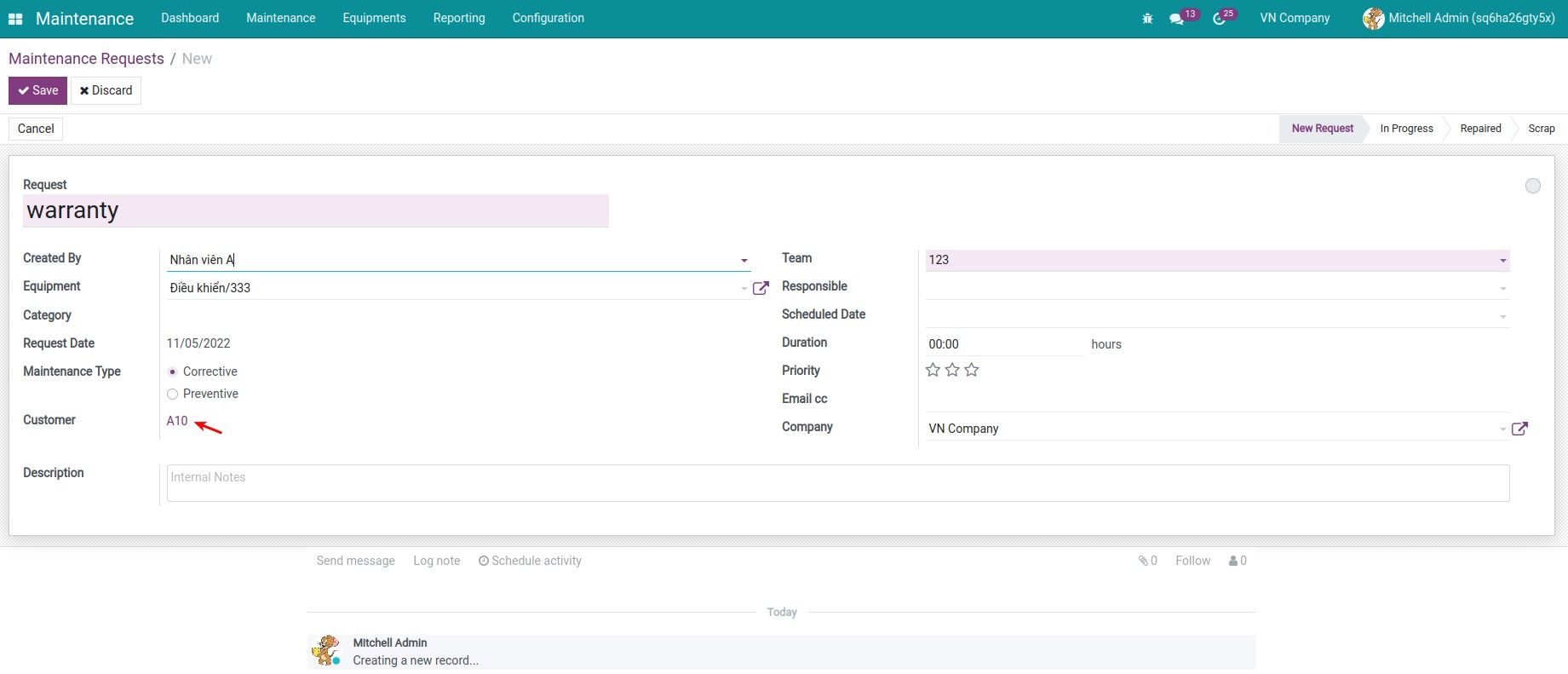Click the Description internal notes field
The height and width of the screenshot is (674, 1568).
click(837, 483)
